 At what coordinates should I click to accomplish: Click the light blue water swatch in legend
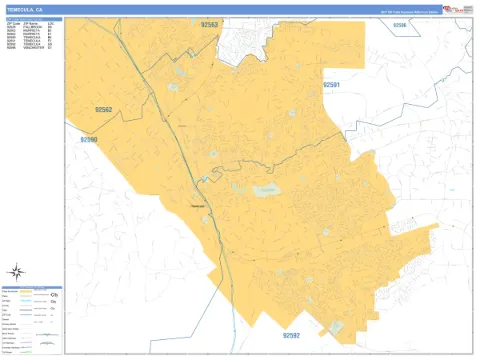coord(26,301)
